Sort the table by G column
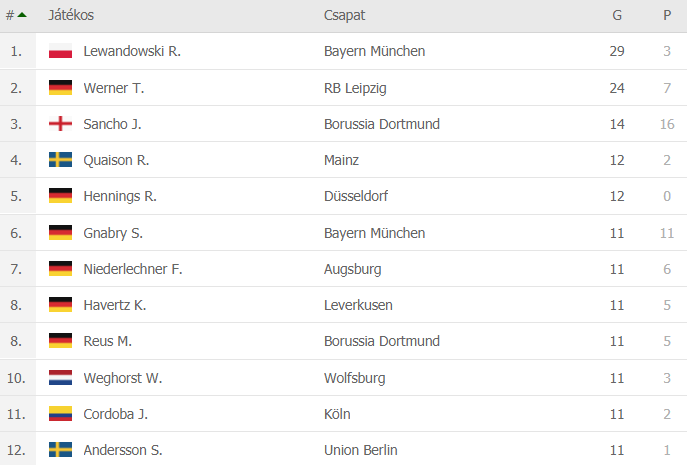Image resolution: width=687 pixels, height=465 pixels. pyautogui.click(x=617, y=15)
